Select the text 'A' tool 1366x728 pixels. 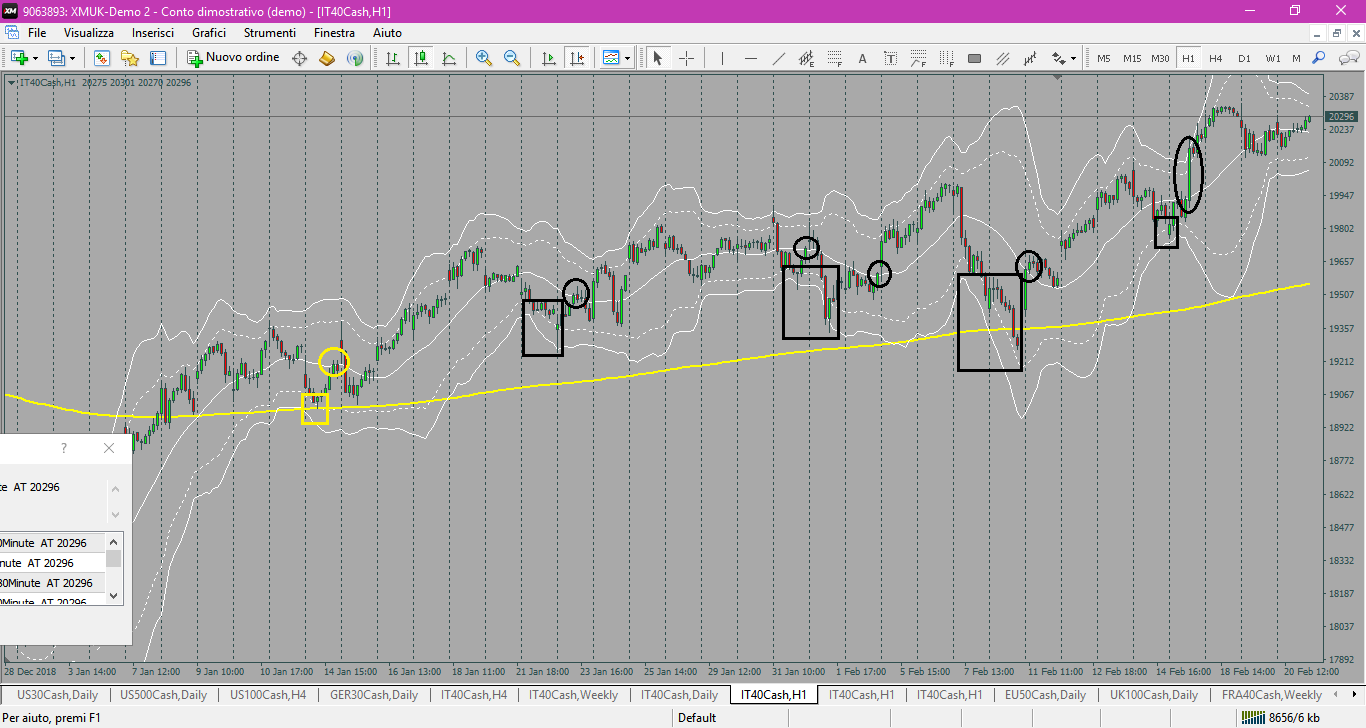[x=862, y=58]
